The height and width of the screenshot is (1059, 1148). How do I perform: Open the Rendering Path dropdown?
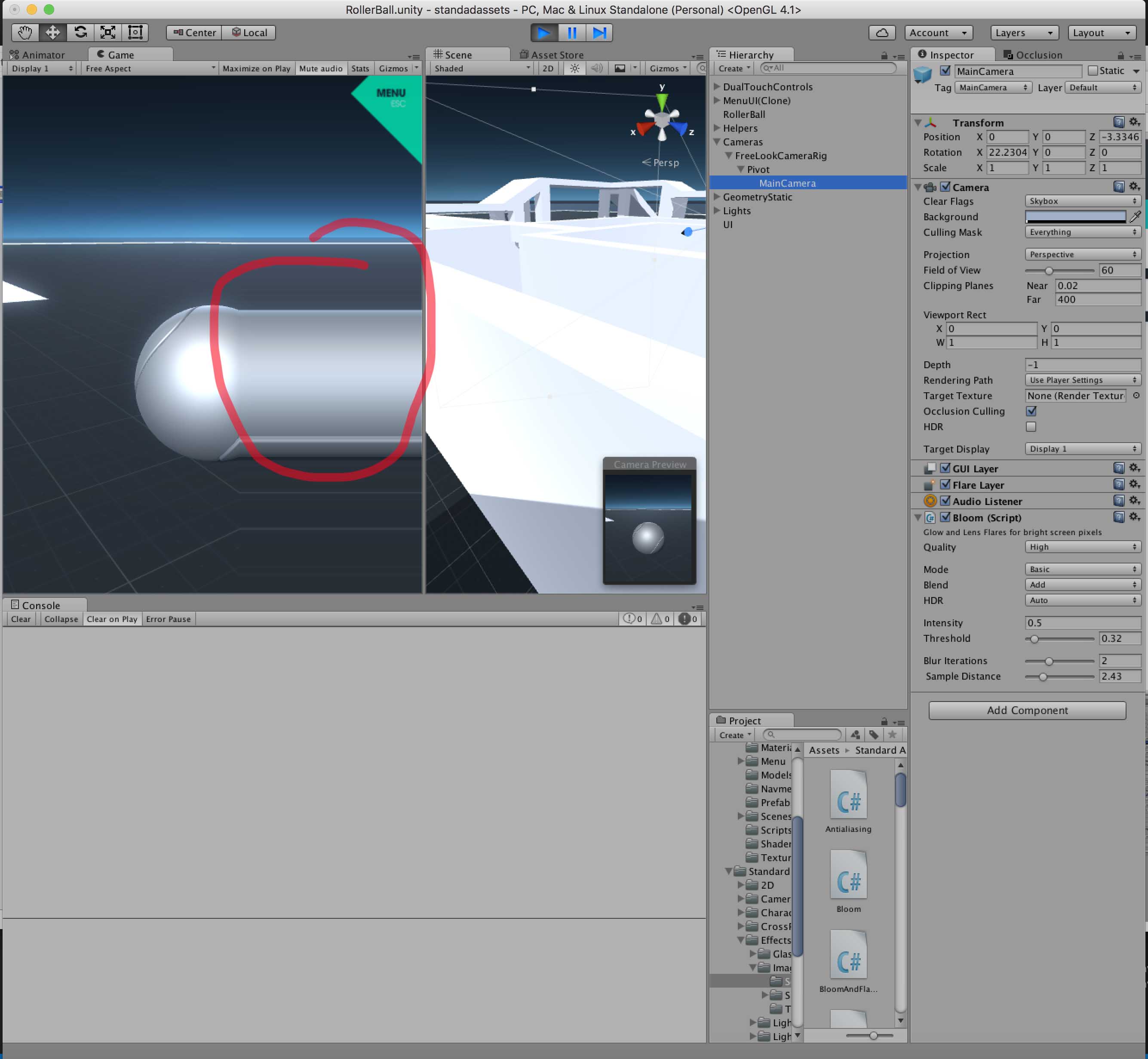pyautogui.click(x=1083, y=380)
